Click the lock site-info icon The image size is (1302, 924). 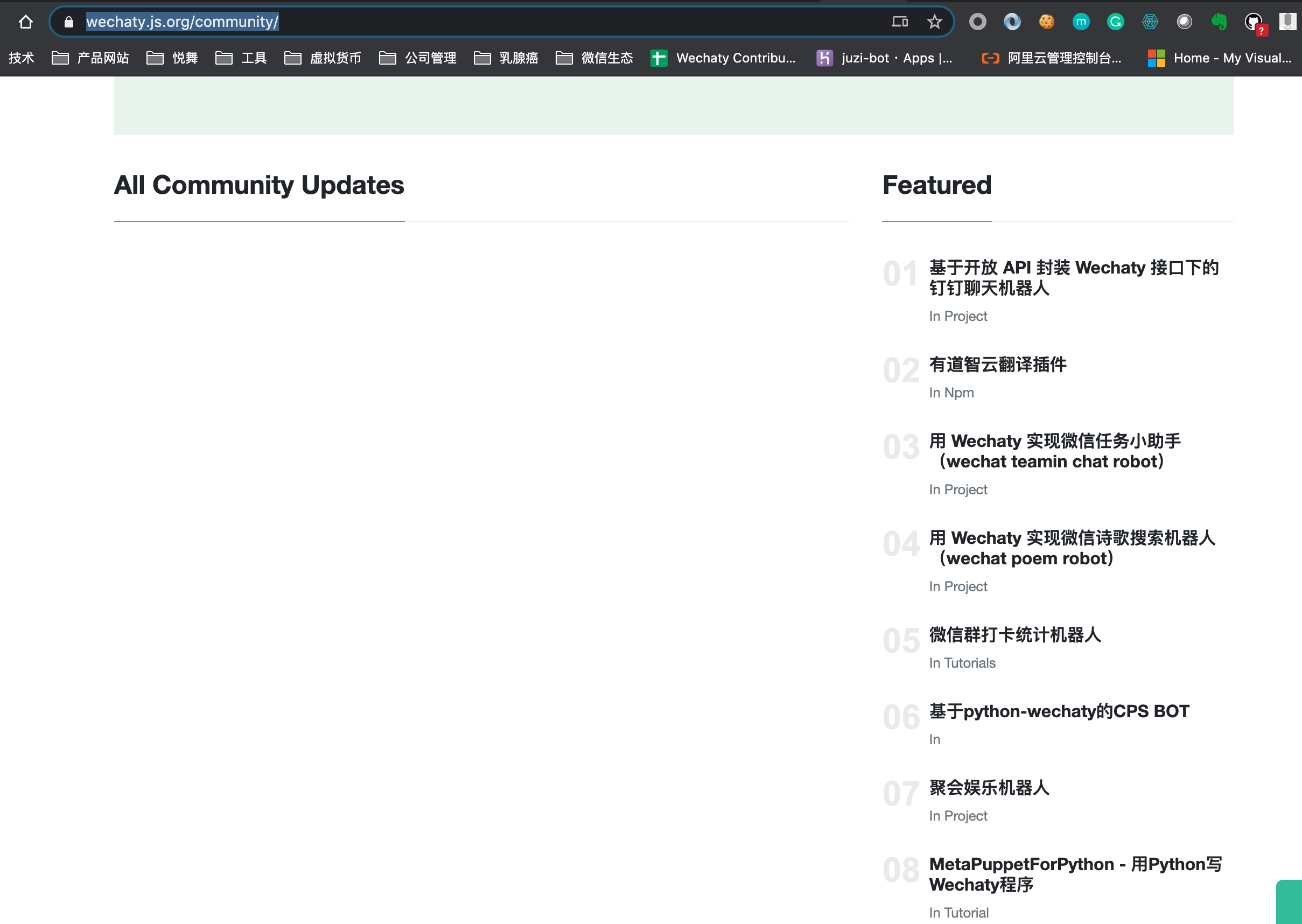69,22
